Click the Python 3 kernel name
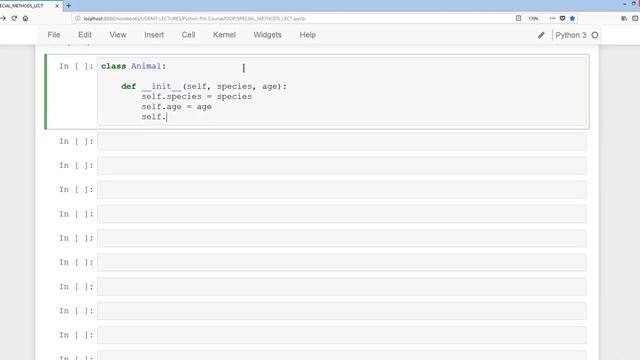 571,35
